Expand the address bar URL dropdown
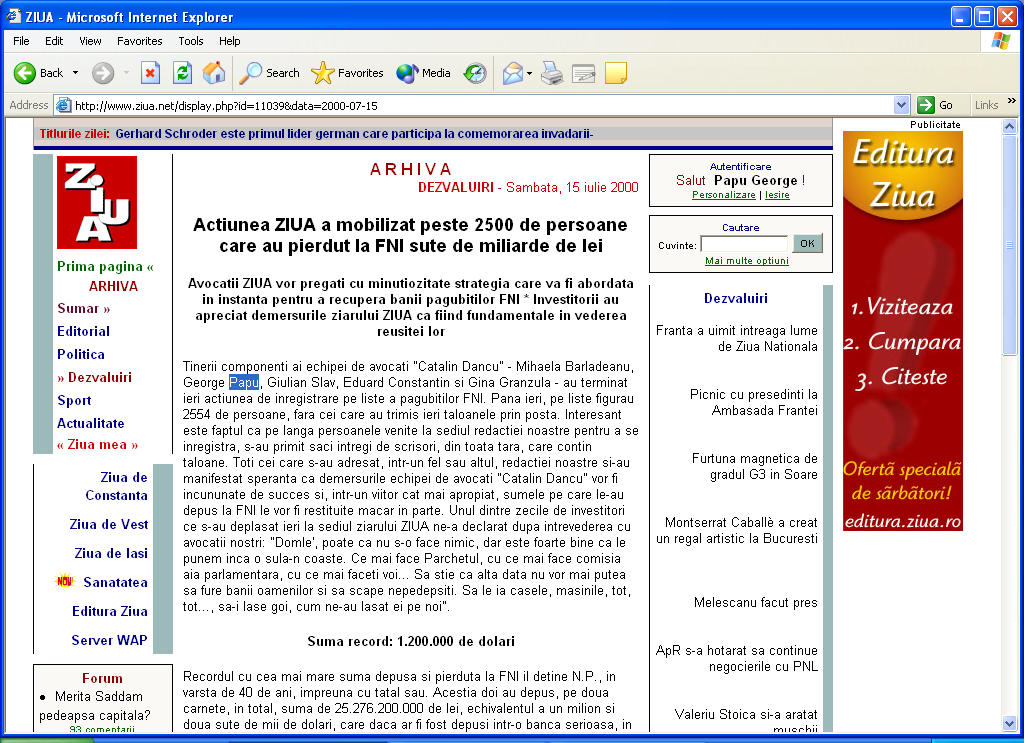 coord(901,105)
